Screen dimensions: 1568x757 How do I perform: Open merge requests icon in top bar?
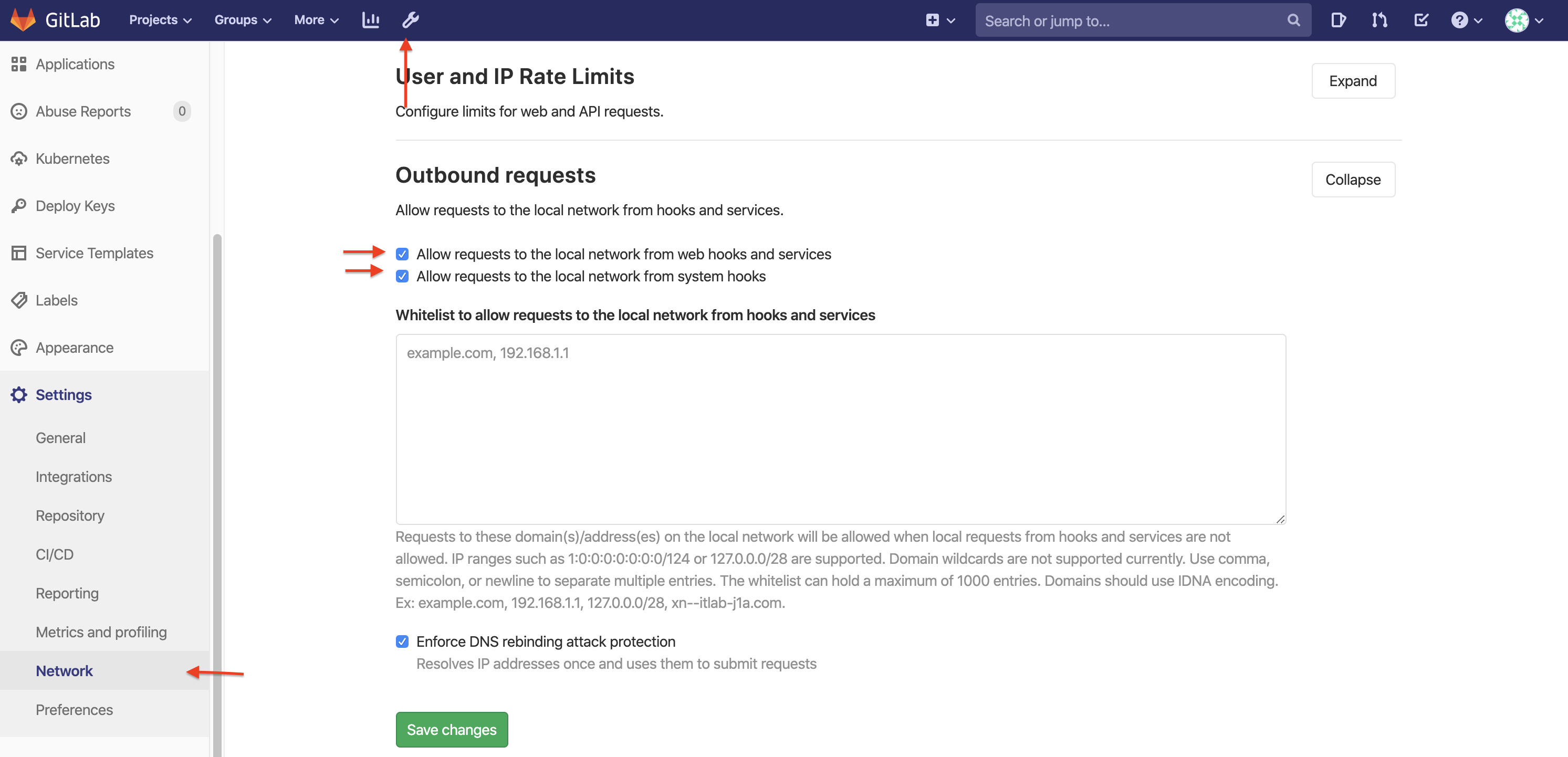[1379, 20]
